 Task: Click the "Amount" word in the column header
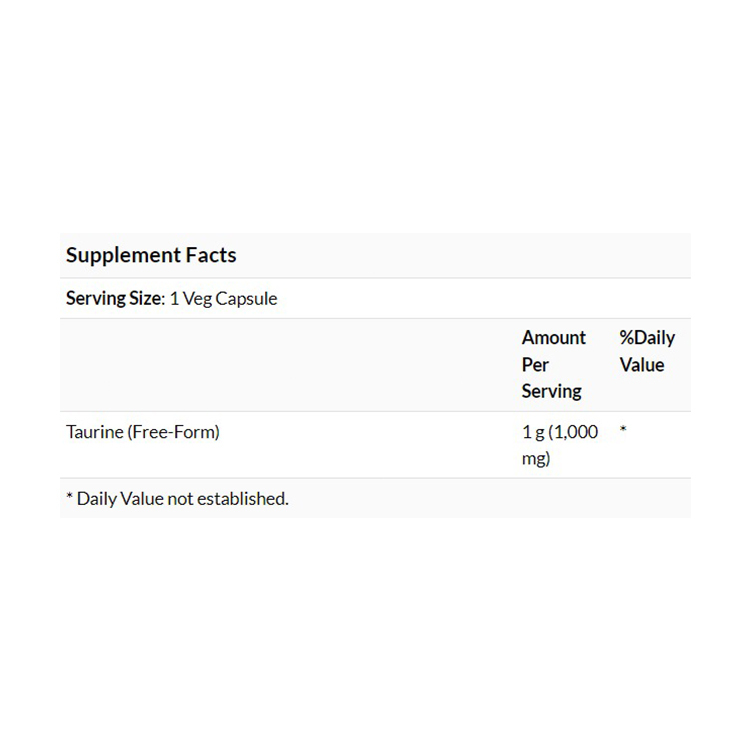point(554,338)
